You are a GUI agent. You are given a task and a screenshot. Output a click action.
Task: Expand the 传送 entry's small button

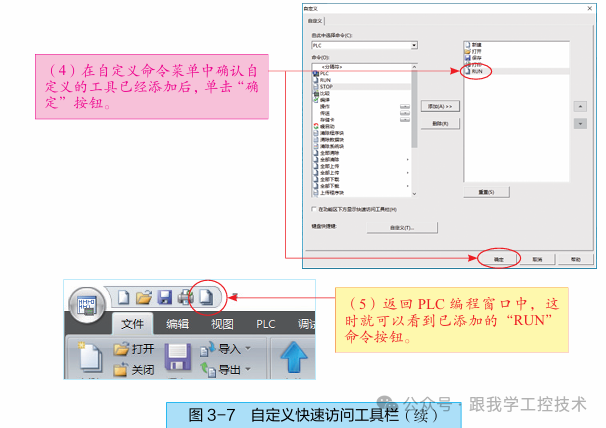pos(405,113)
